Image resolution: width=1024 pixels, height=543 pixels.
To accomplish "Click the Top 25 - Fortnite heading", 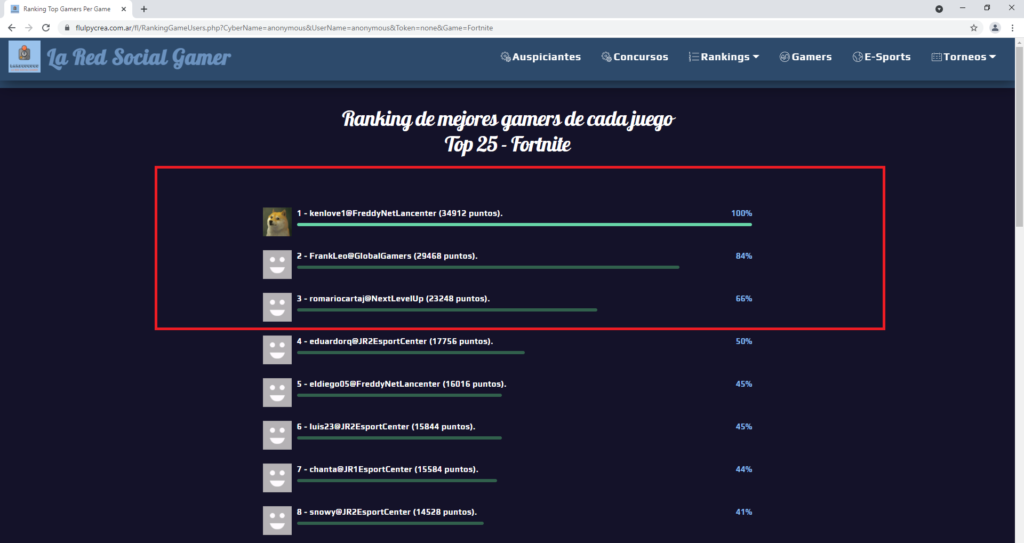I will pyautogui.click(x=507, y=144).
